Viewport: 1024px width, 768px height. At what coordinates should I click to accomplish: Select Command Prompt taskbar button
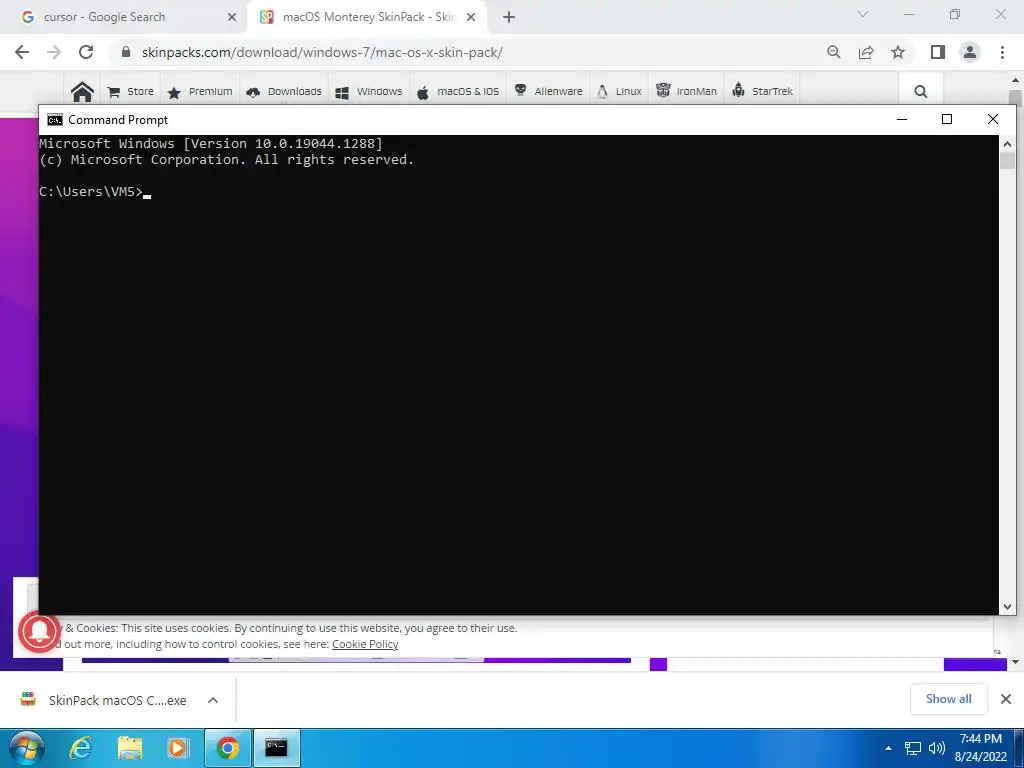[276, 748]
